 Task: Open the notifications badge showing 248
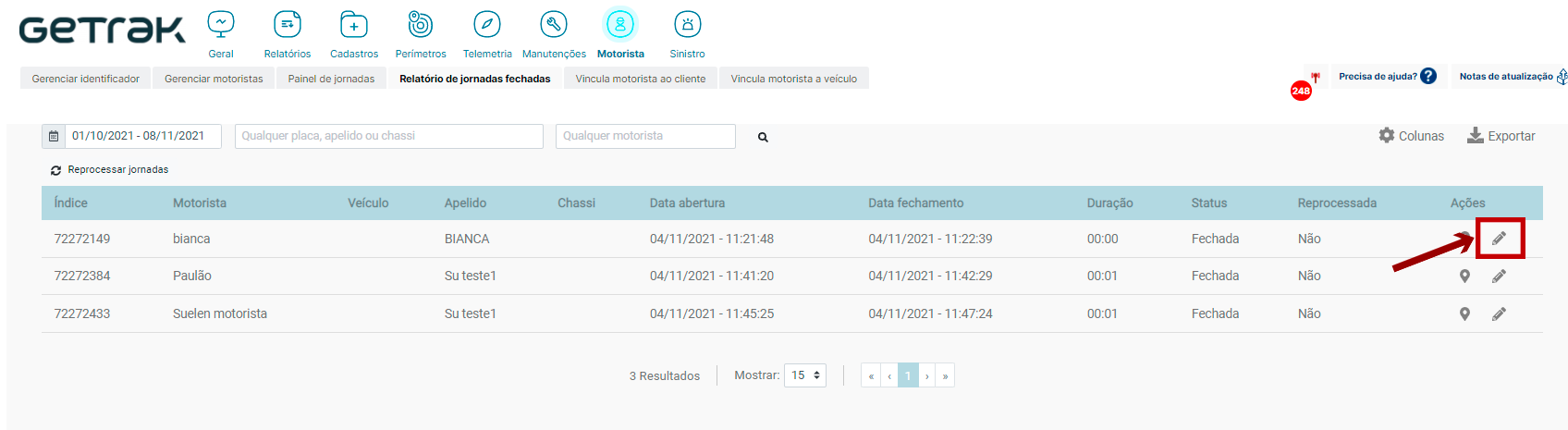click(x=1301, y=91)
